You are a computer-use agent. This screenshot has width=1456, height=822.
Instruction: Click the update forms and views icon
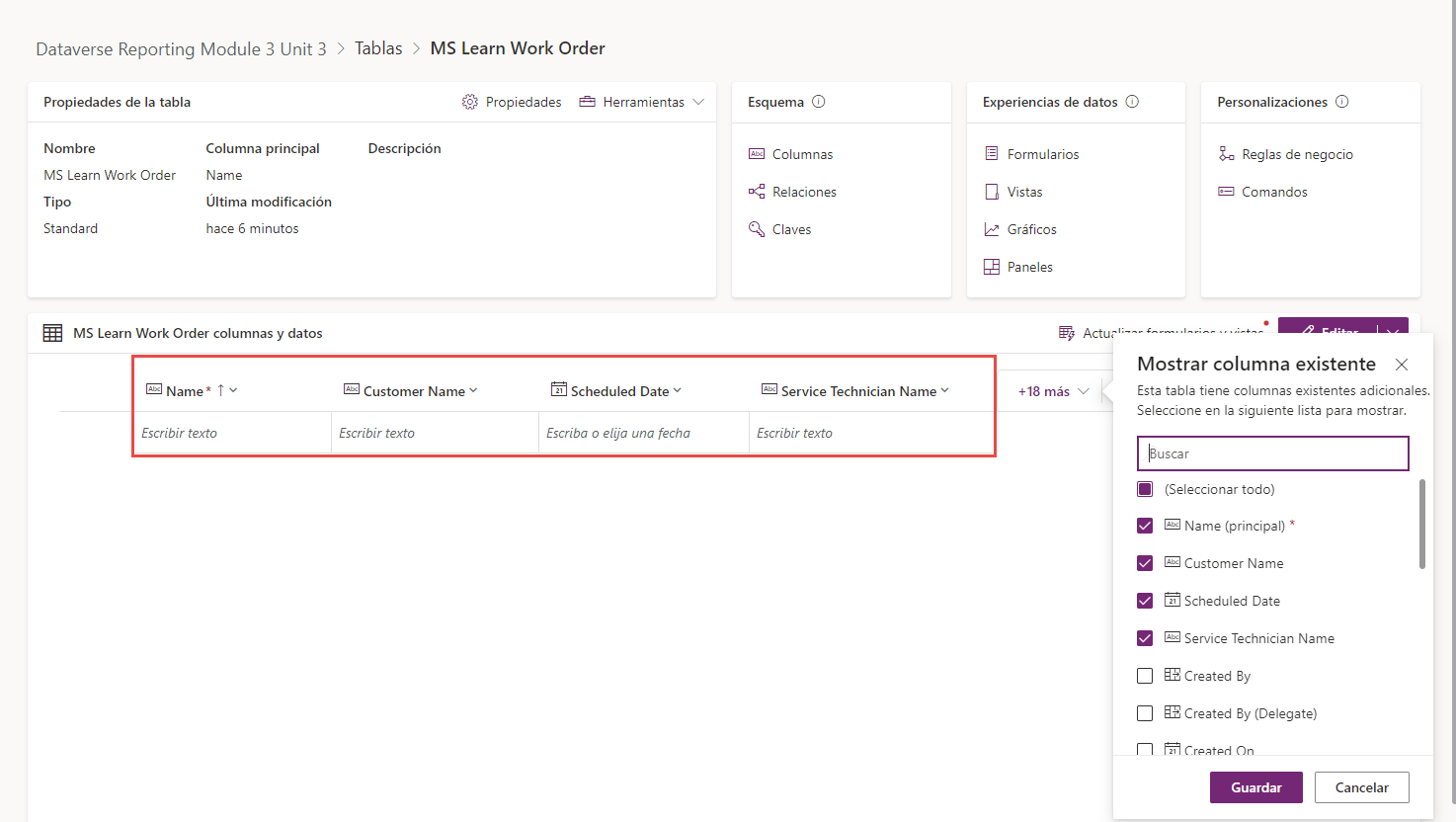[x=1067, y=333]
